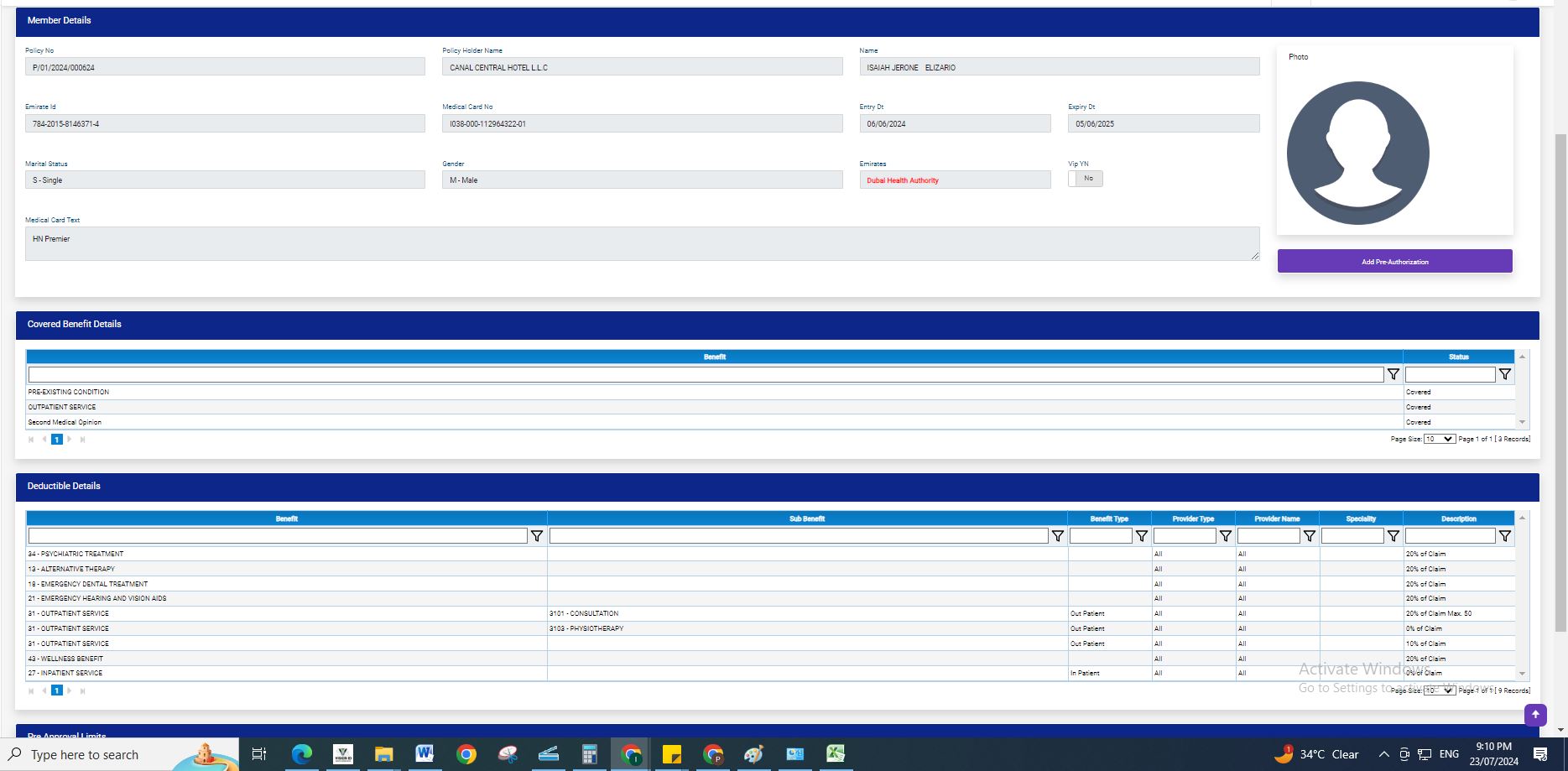Click the Status column header
The image size is (1568, 771).
point(1458,357)
